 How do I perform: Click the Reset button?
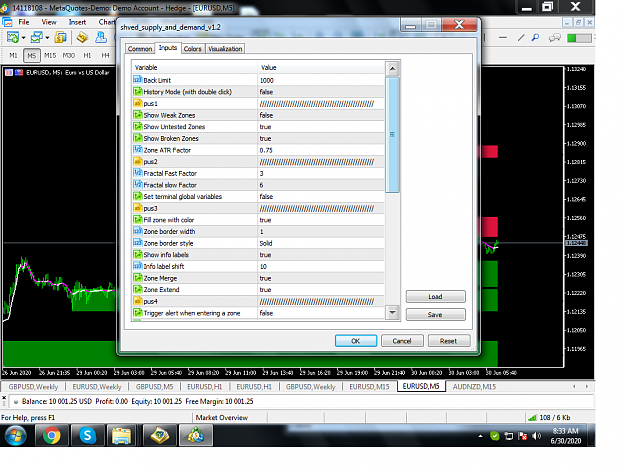(448, 341)
